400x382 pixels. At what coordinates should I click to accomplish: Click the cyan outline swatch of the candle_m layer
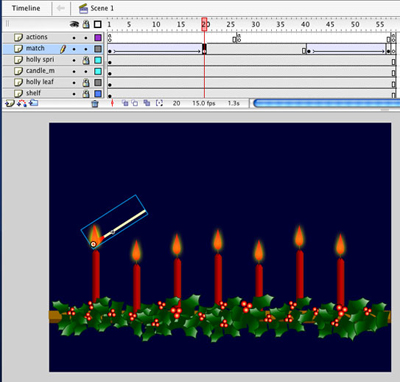tap(98, 71)
